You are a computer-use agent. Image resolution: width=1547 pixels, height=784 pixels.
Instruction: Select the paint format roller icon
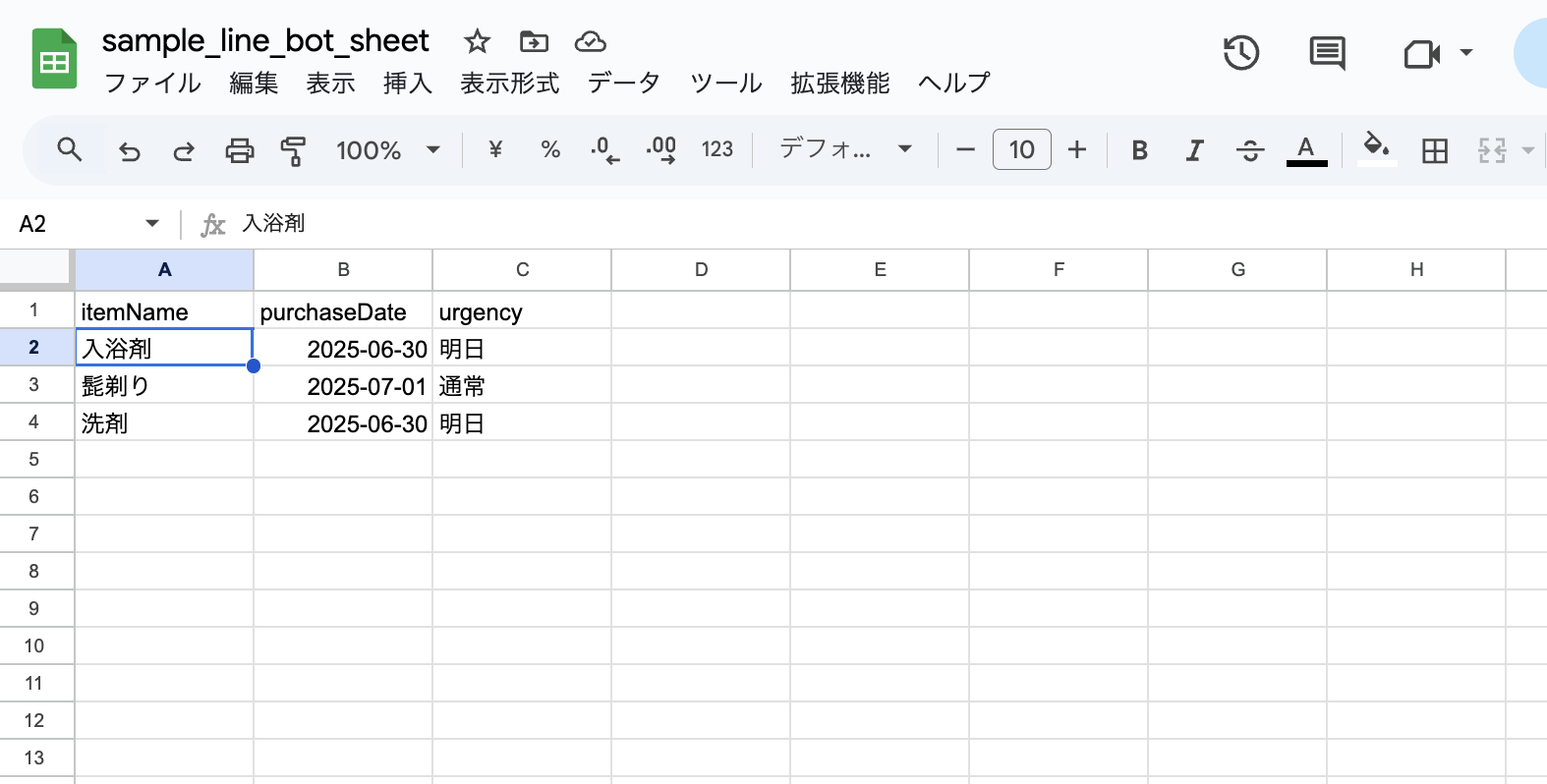[293, 150]
